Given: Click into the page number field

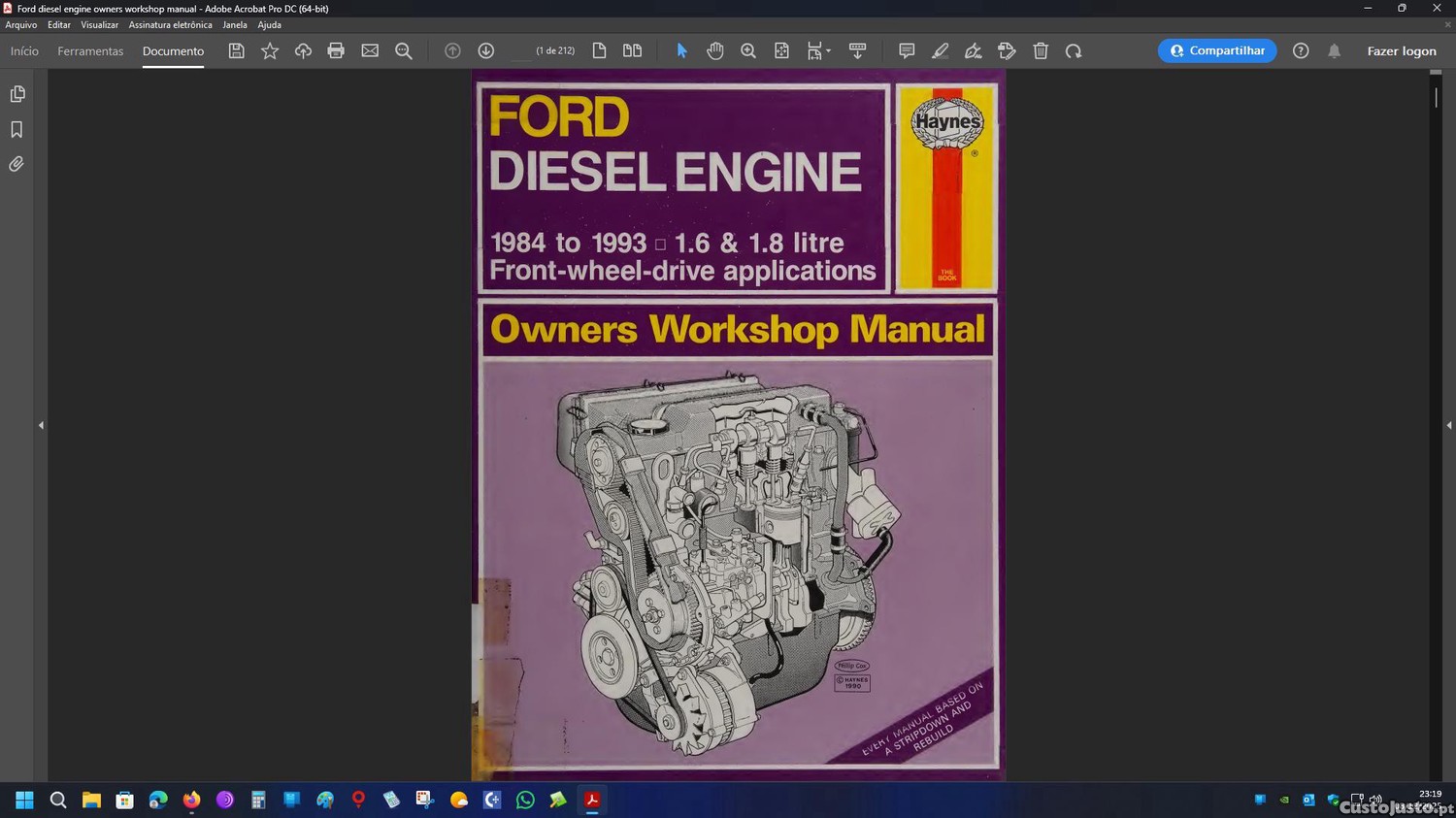Looking at the screenshot, I should pos(521,50).
